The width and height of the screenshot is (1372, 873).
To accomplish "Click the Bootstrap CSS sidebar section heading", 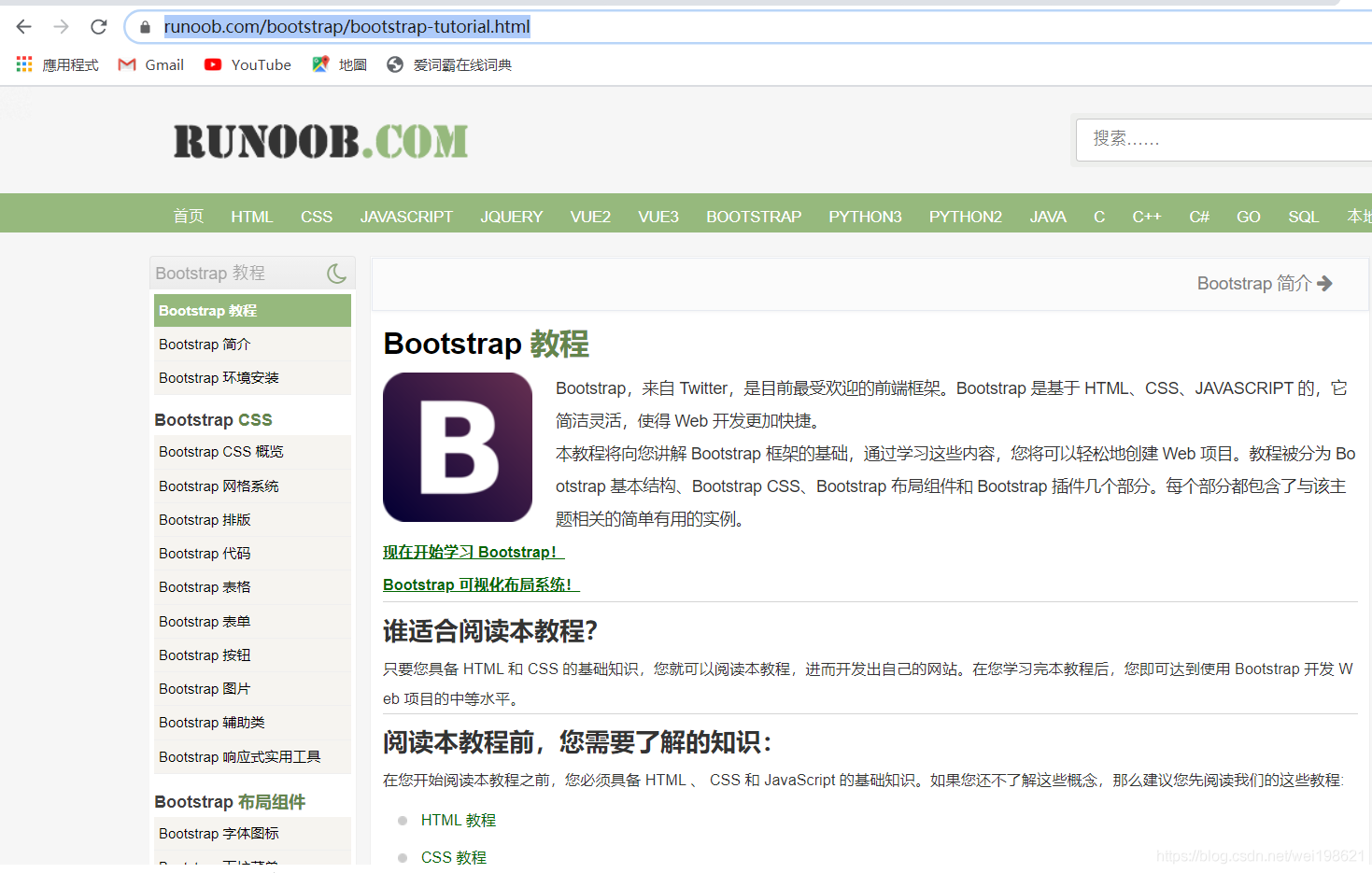I will click(x=214, y=420).
